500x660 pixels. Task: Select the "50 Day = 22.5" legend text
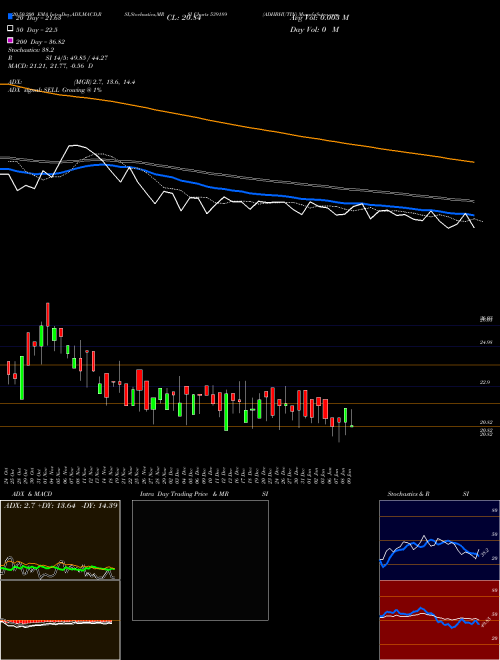[37, 29]
